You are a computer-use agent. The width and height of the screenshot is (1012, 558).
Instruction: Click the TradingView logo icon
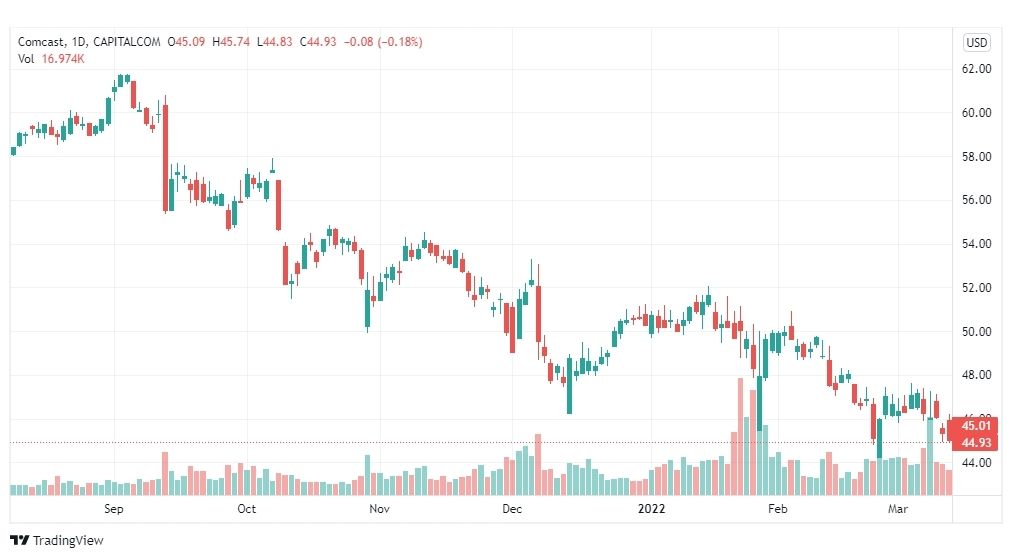[x=20, y=541]
